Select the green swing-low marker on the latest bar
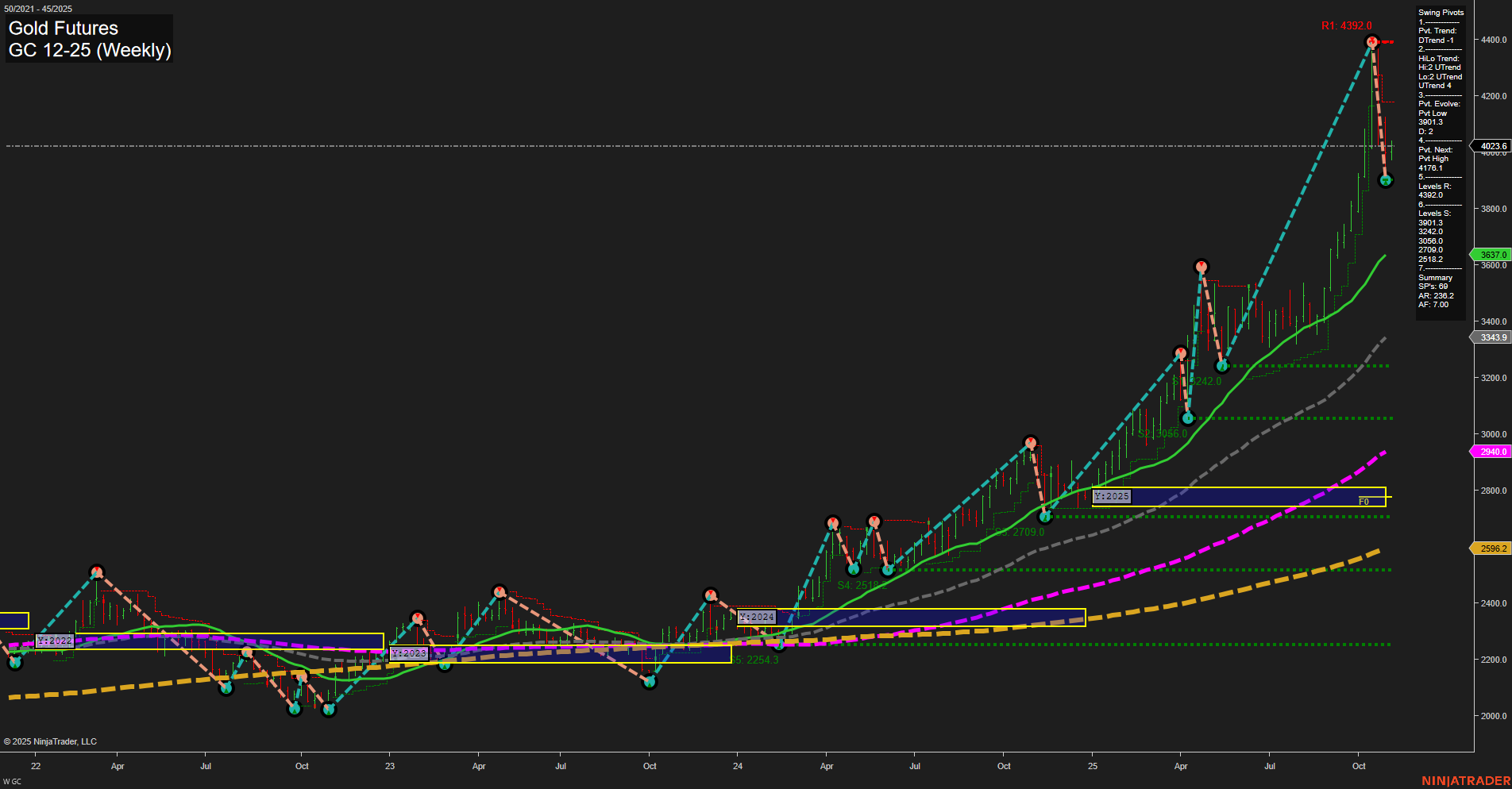Viewport: 1512px width, 789px height. click(1386, 179)
